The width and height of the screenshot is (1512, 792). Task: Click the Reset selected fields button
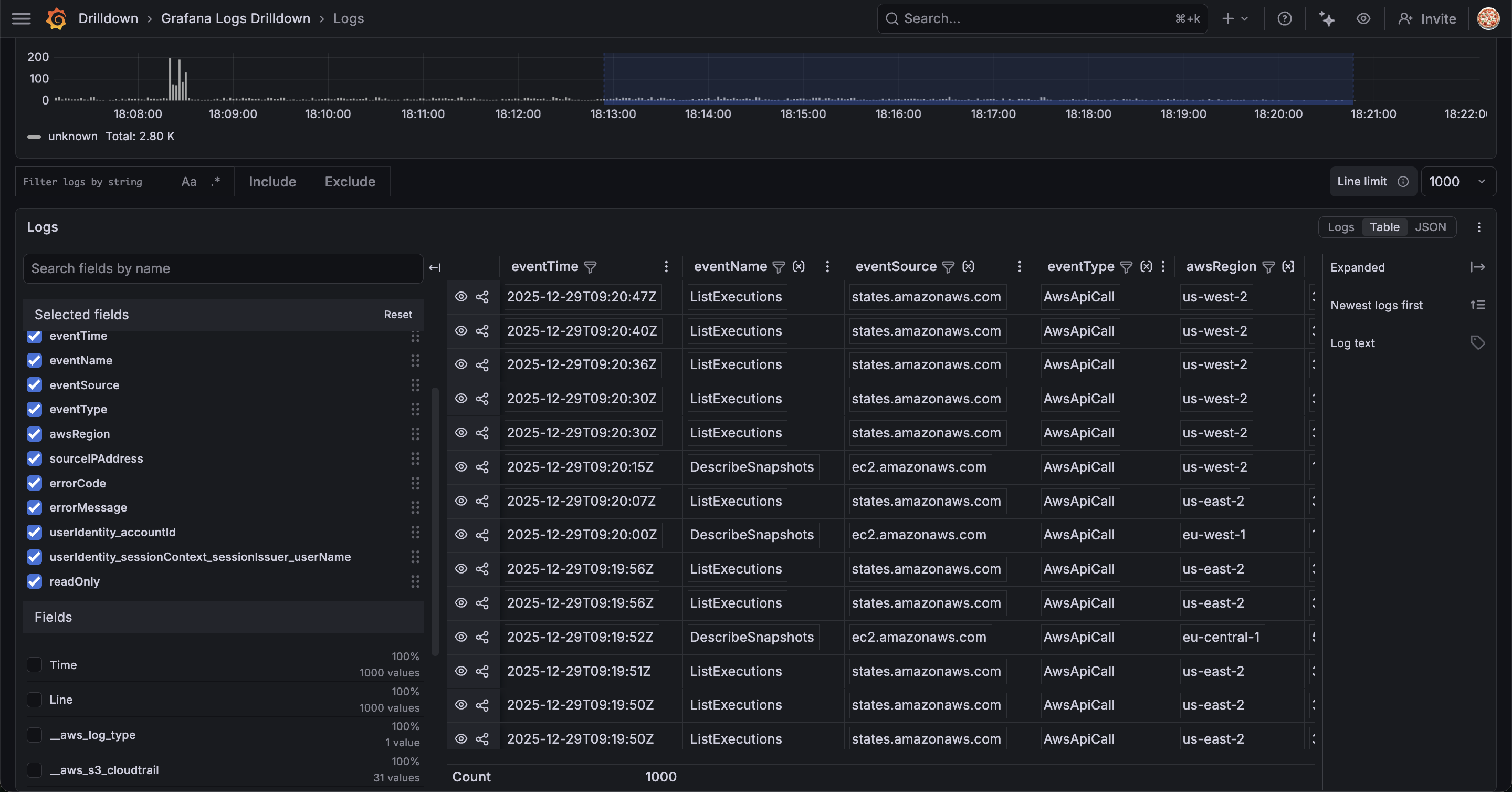pos(398,315)
